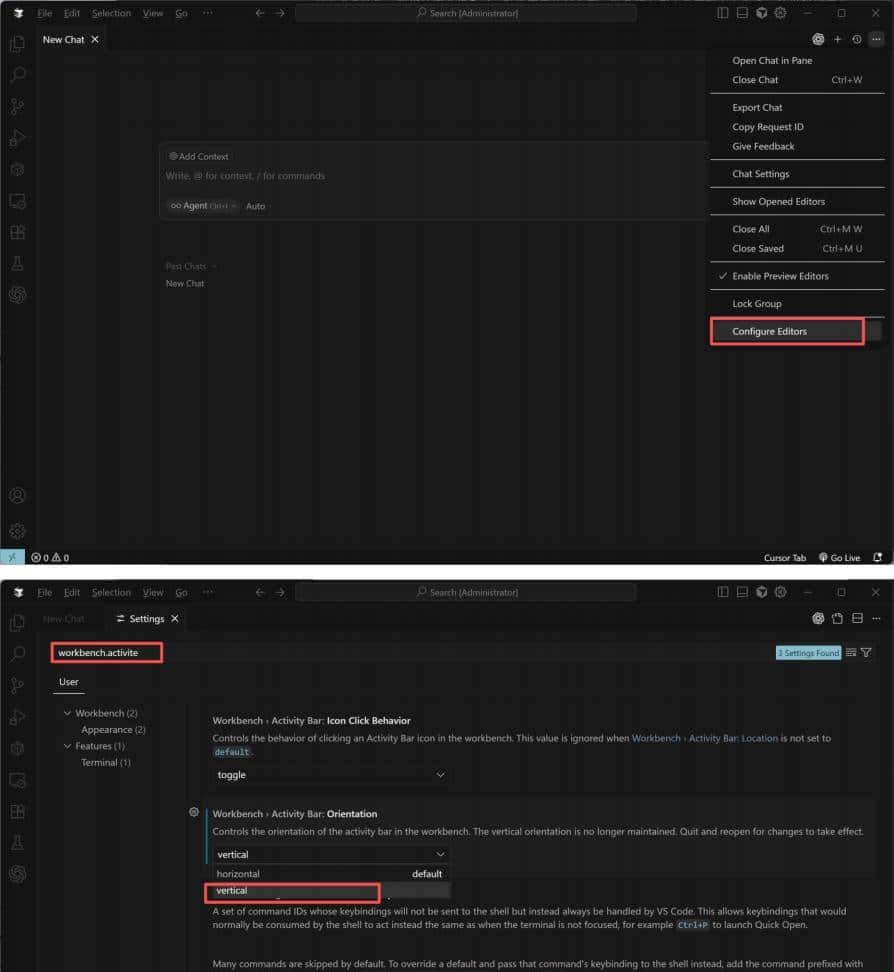Open the Search view in the activity bar

coord(15,74)
